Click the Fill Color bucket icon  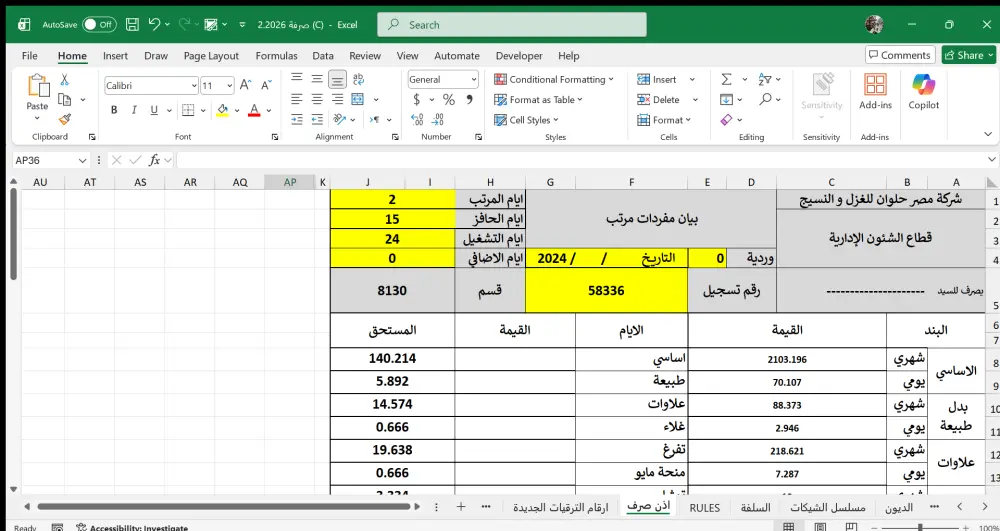[223, 110]
